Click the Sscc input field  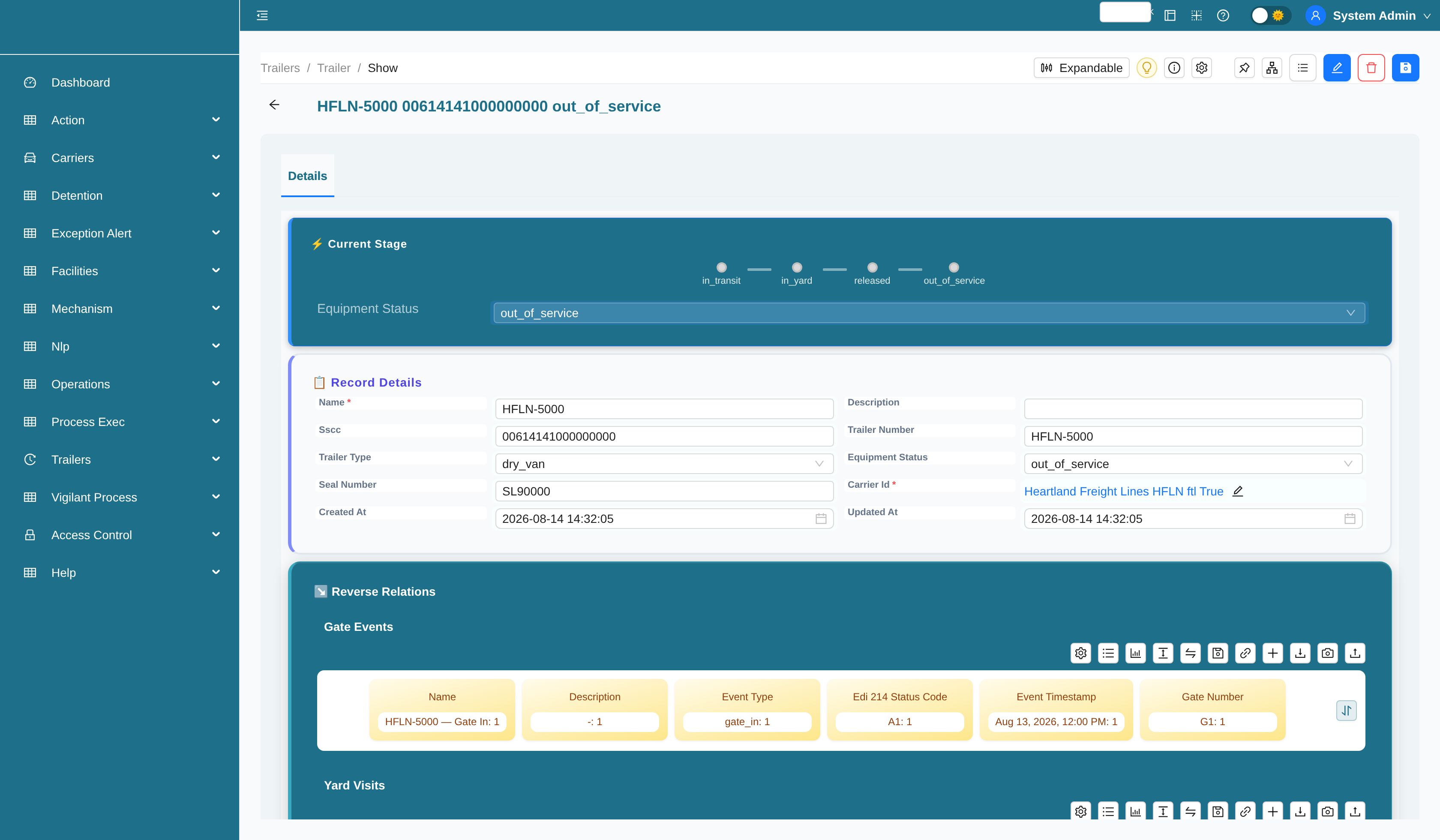[x=664, y=437]
